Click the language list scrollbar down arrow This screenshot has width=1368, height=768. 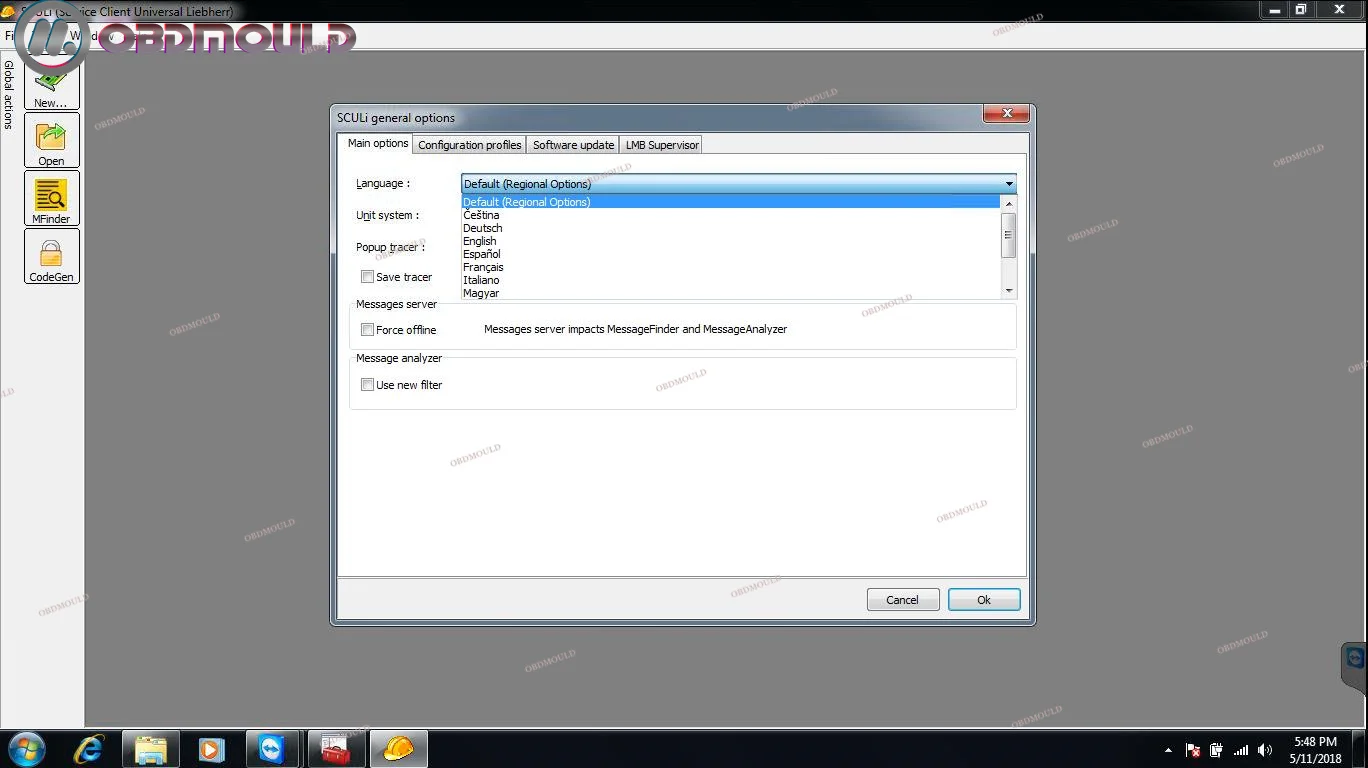tap(1008, 291)
